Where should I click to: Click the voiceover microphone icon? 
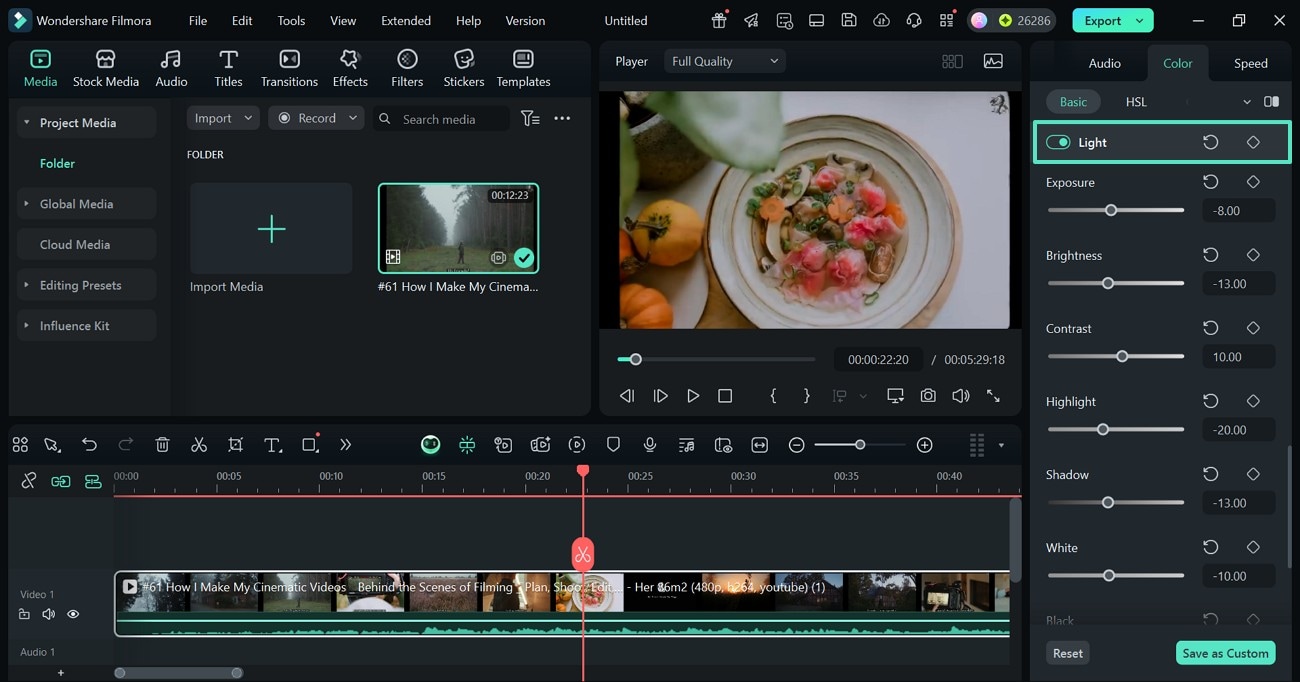click(x=650, y=445)
